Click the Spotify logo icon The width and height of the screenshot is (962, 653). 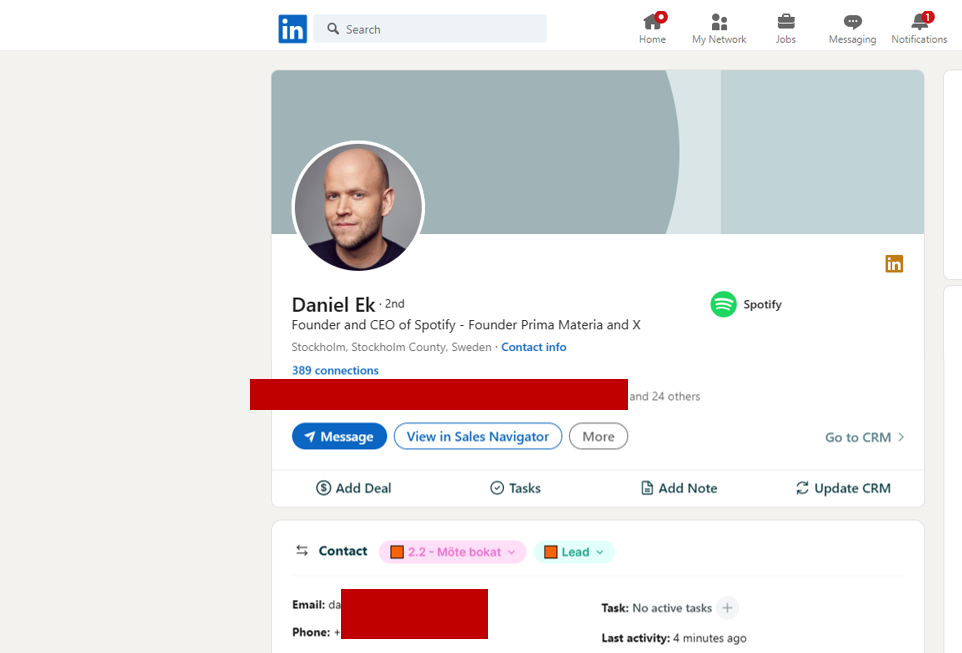tap(723, 304)
